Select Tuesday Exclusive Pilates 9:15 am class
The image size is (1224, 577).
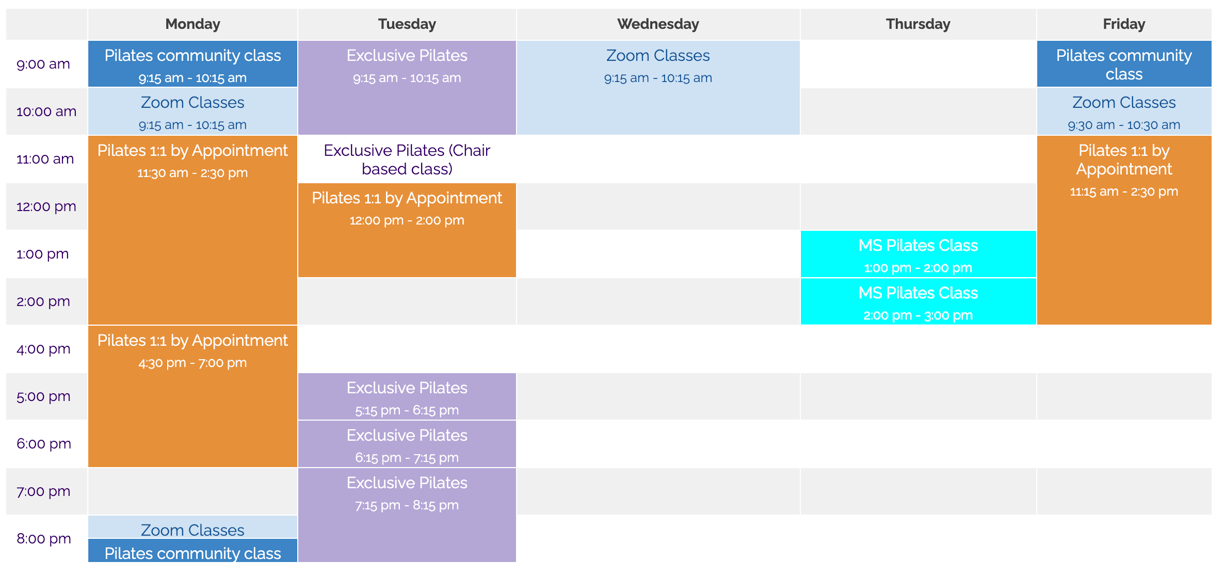[407, 88]
